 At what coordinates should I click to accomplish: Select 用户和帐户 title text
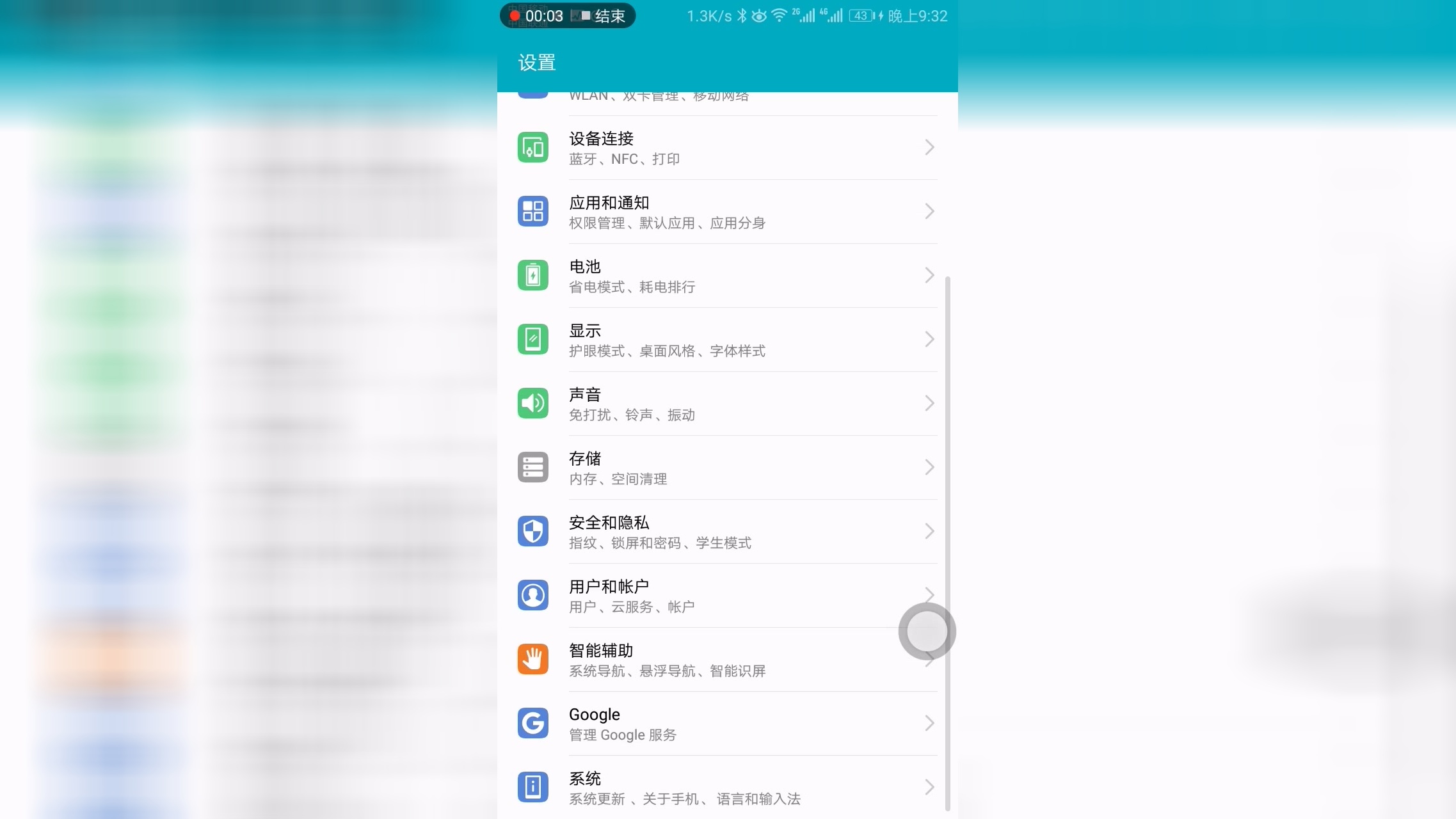(609, 587)
